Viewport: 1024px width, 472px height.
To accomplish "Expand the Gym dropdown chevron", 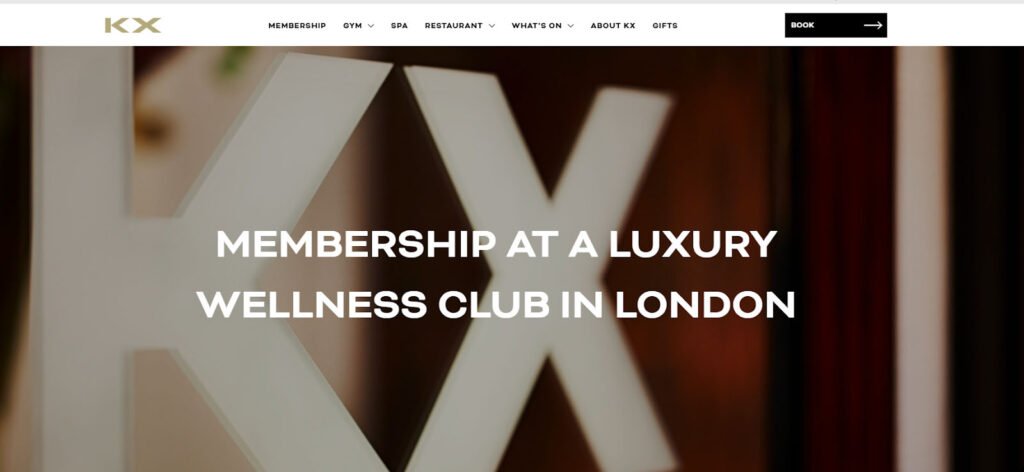I will (371, 26).
